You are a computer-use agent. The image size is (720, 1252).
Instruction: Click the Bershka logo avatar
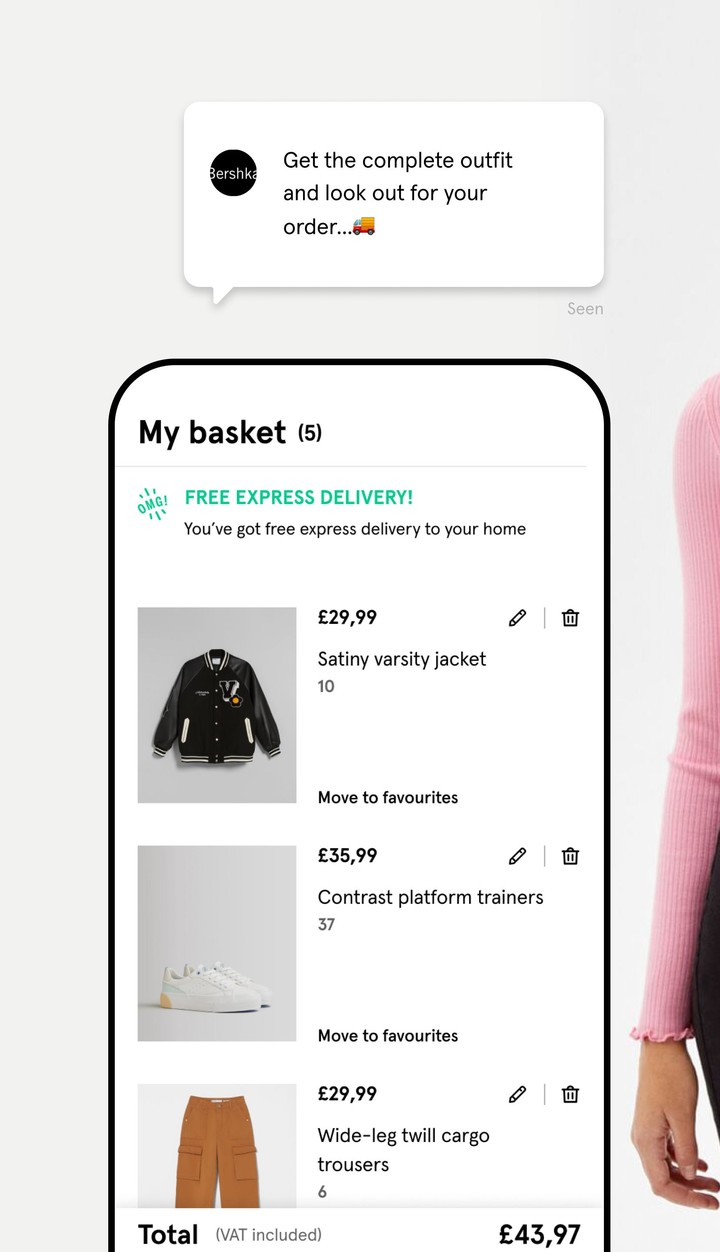point(233,173)
